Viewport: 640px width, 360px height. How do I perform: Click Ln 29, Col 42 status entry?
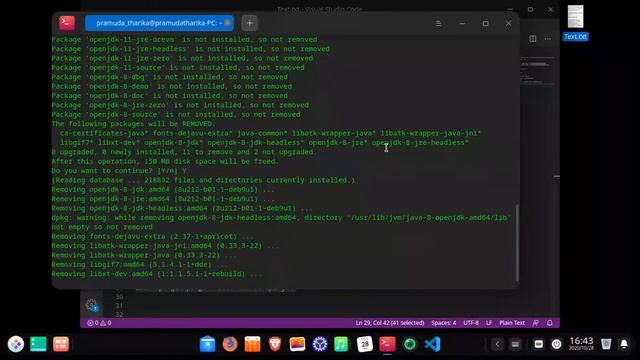pos(390,323)
